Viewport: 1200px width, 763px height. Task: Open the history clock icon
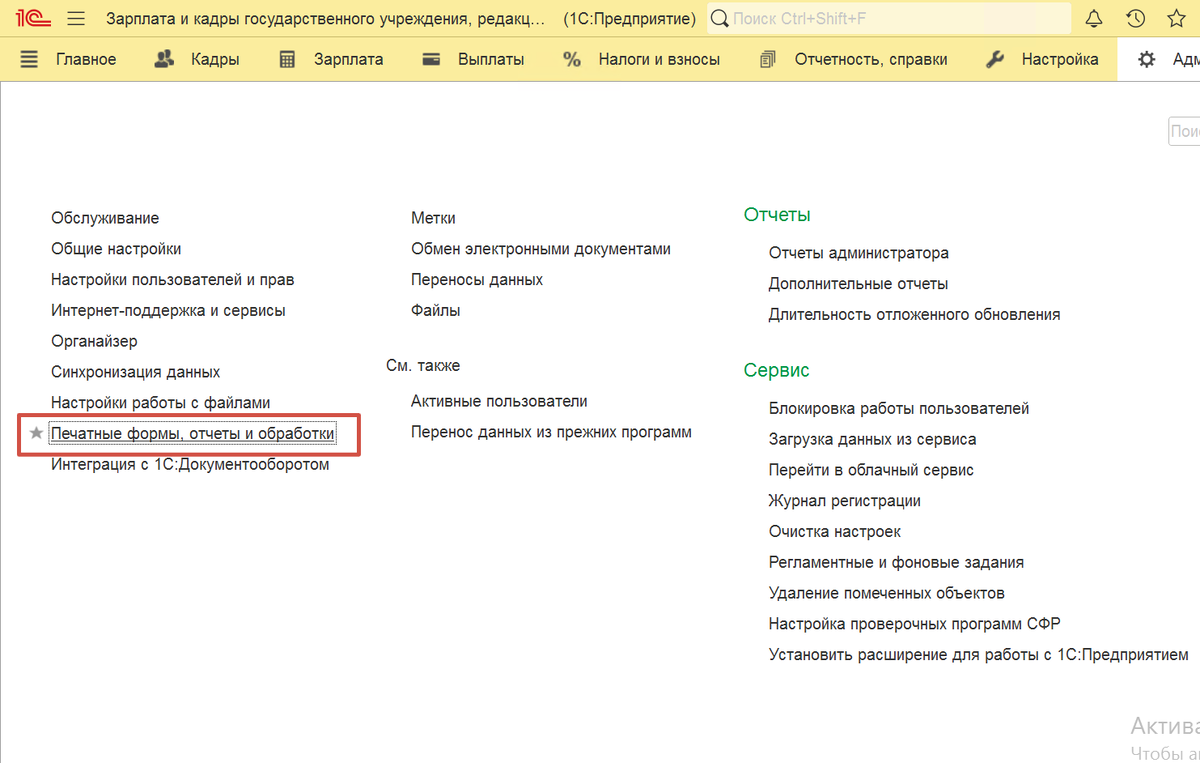tap(1135, 18)
